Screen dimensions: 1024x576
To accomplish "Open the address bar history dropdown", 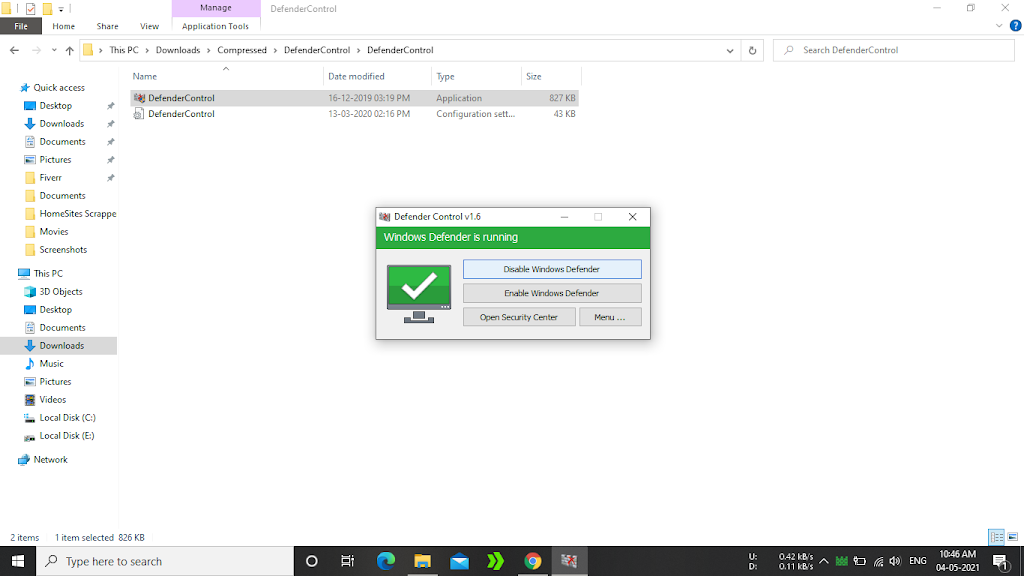I will point(731,50).
